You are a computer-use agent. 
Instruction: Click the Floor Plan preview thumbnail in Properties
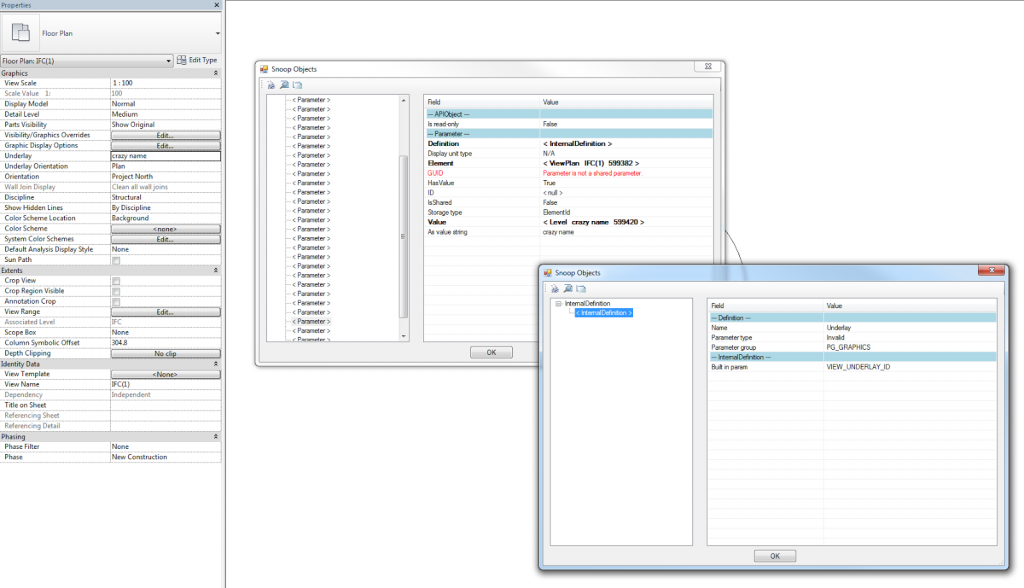coord(20,32)
